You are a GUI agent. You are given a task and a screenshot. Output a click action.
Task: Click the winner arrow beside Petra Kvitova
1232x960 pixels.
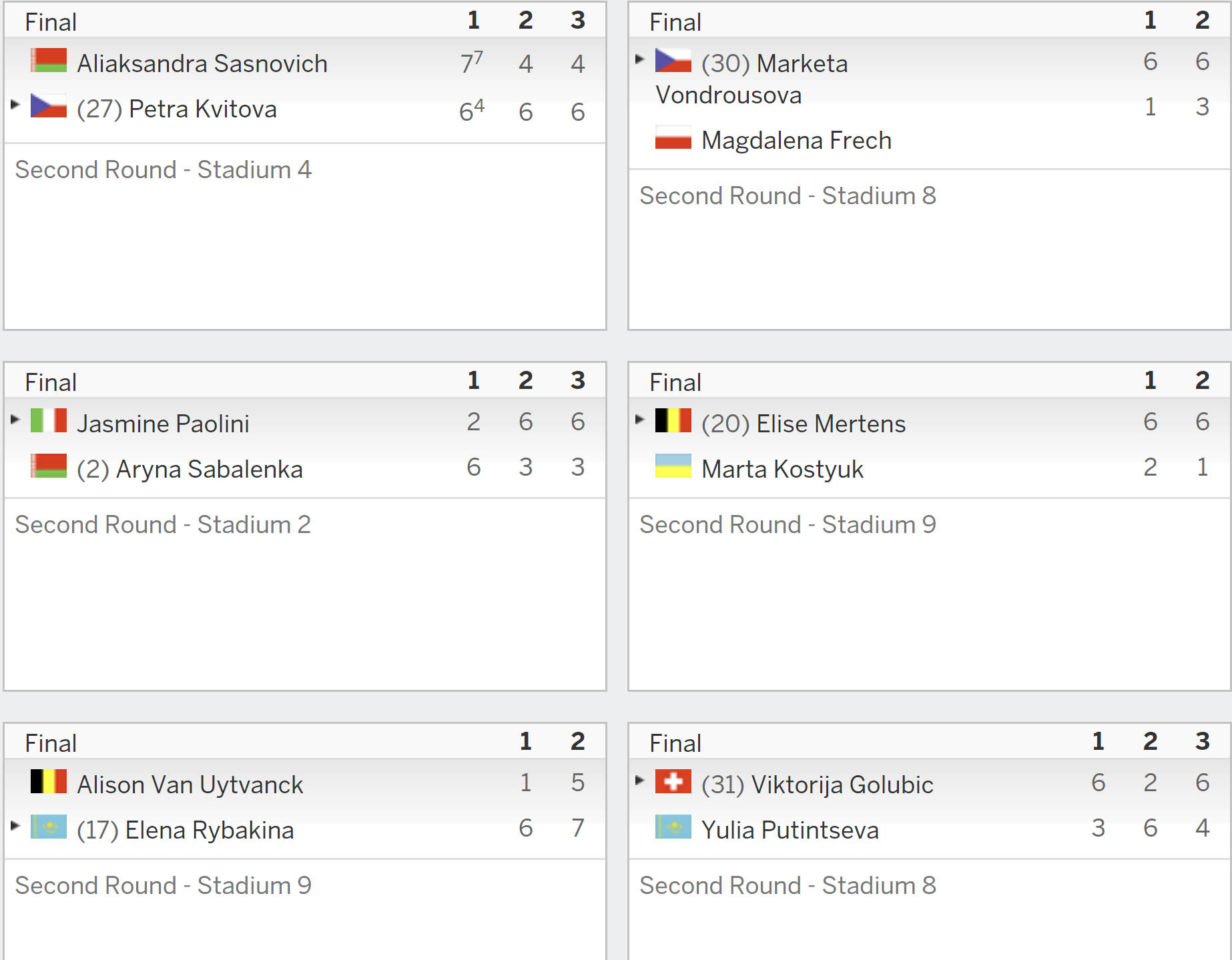coord(15,104)
